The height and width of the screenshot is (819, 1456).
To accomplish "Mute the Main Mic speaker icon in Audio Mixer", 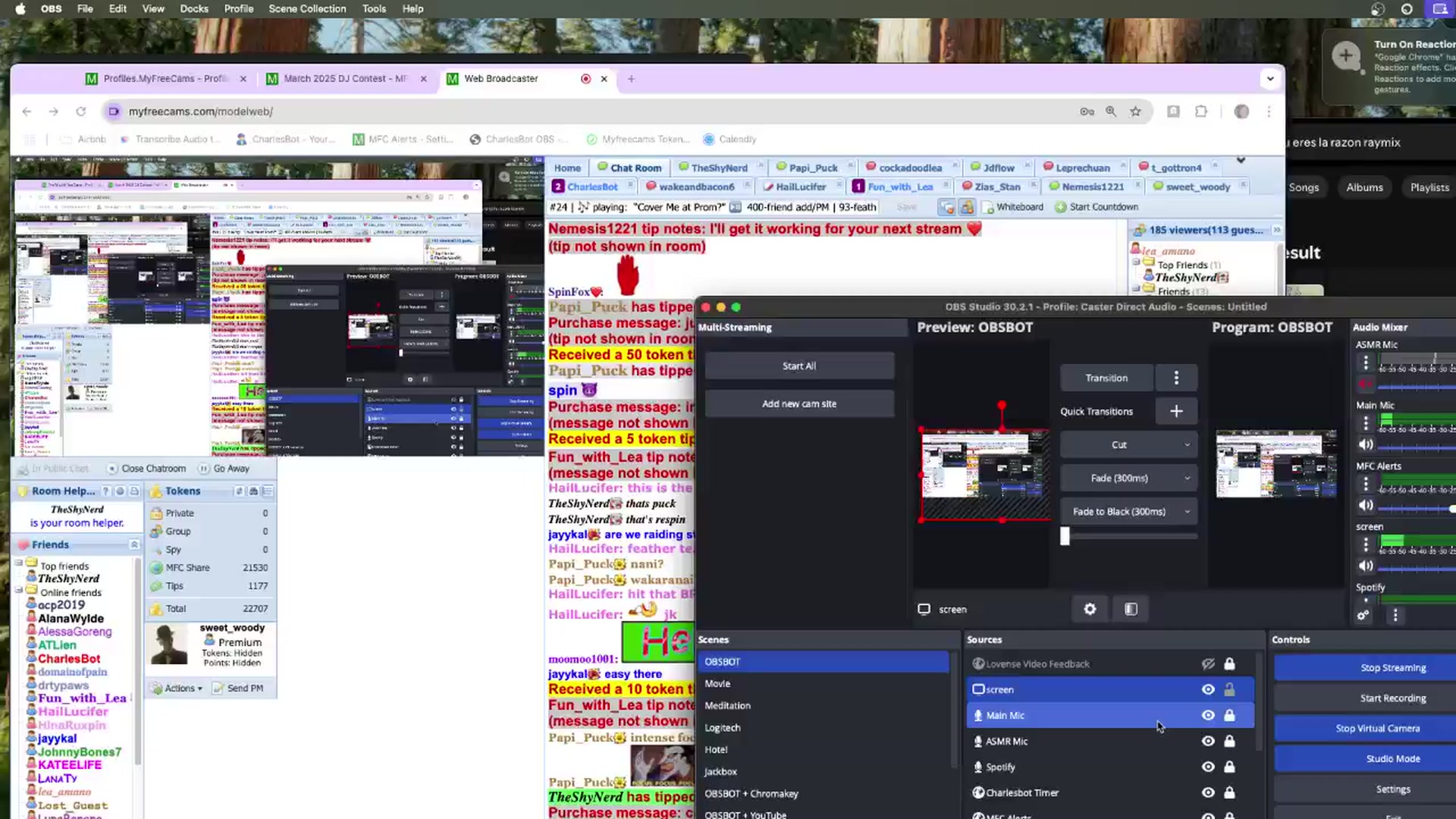I will tap(1366, 444).
